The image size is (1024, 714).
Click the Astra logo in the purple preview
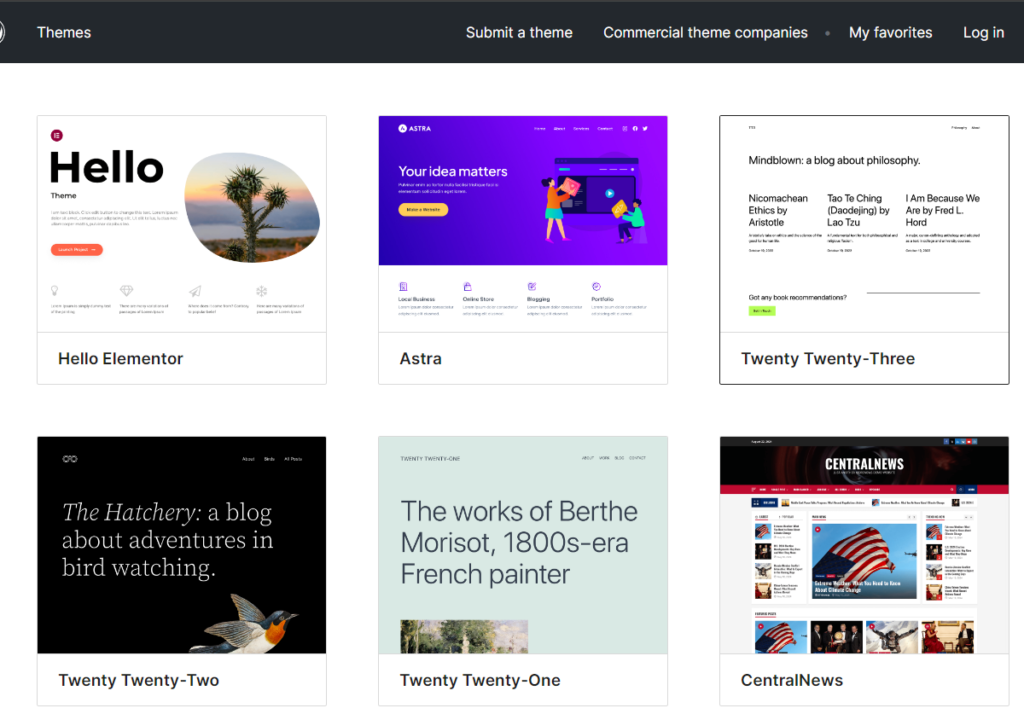(415, 128)
